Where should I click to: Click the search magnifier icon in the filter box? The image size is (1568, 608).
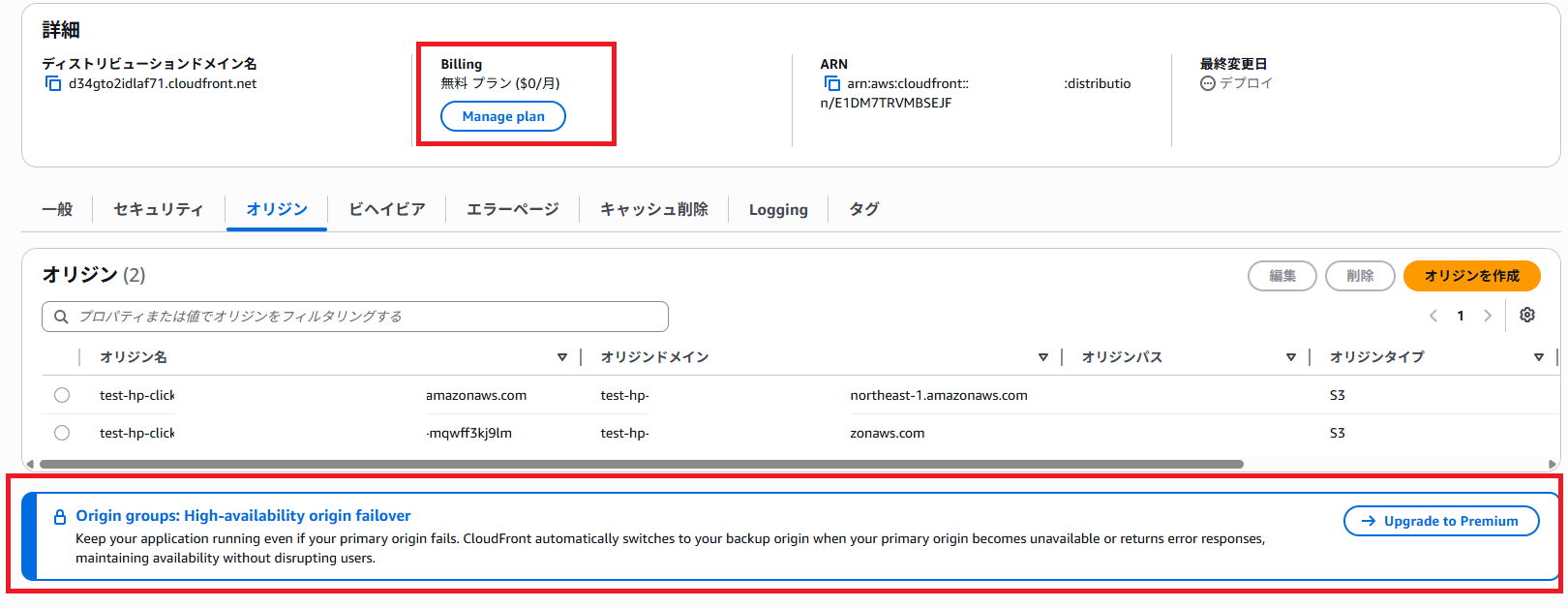pos(61,317)
